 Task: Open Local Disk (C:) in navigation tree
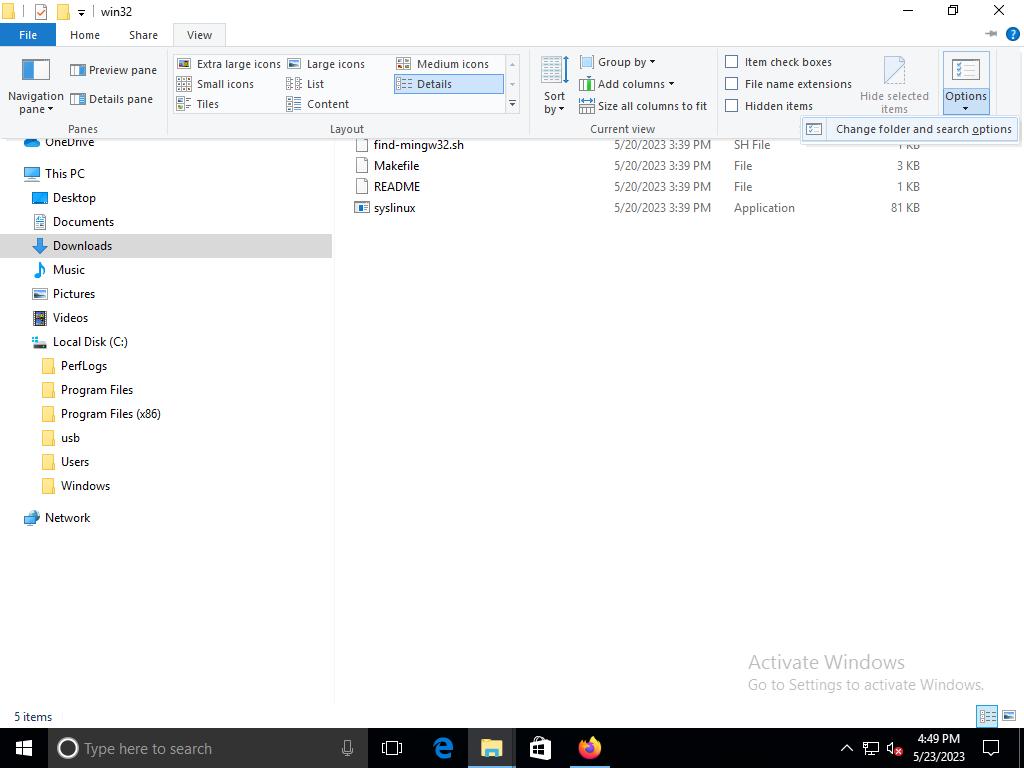(x=90, y=342)
